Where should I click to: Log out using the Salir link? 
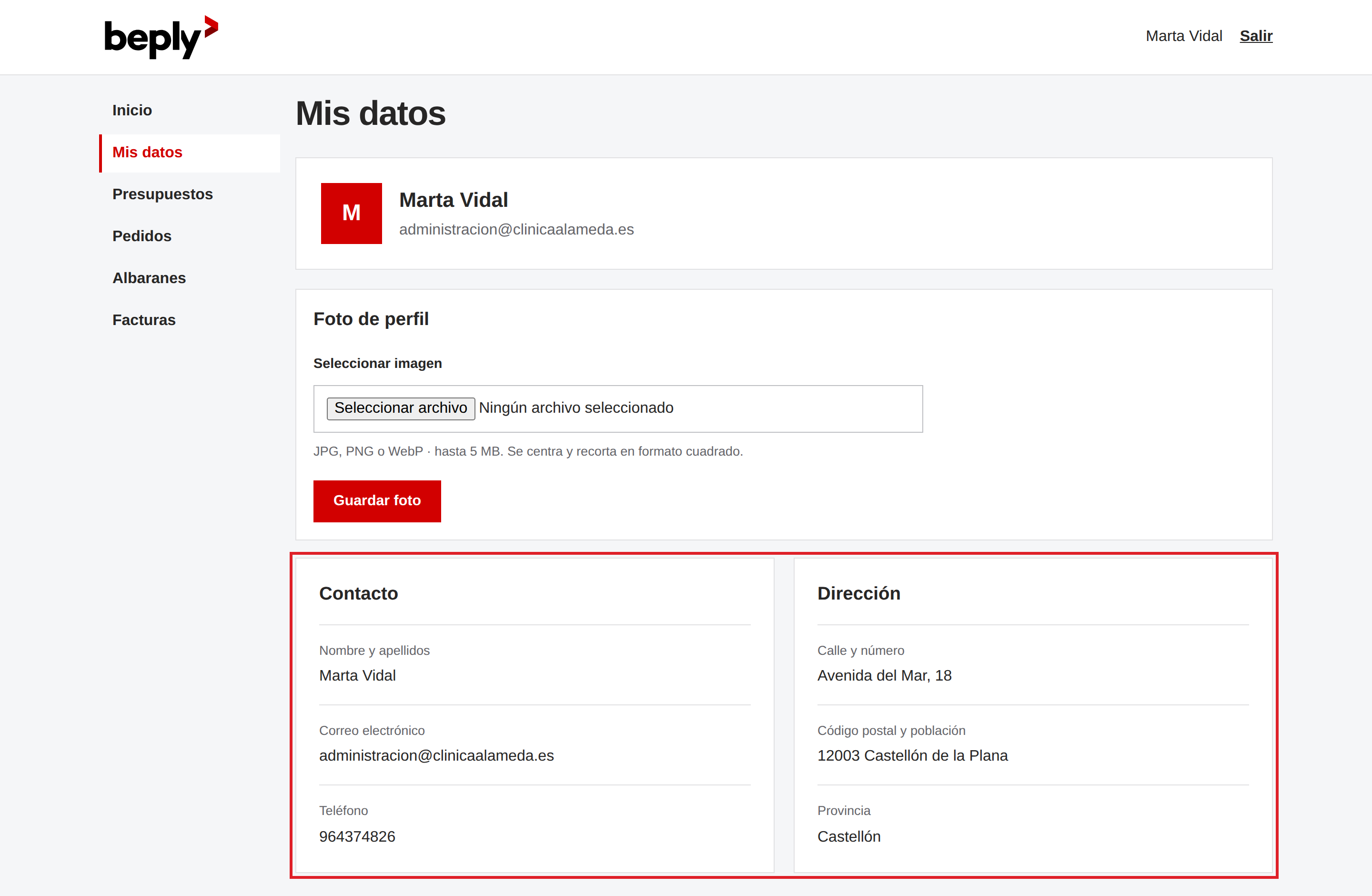(x=1256, y=36)
